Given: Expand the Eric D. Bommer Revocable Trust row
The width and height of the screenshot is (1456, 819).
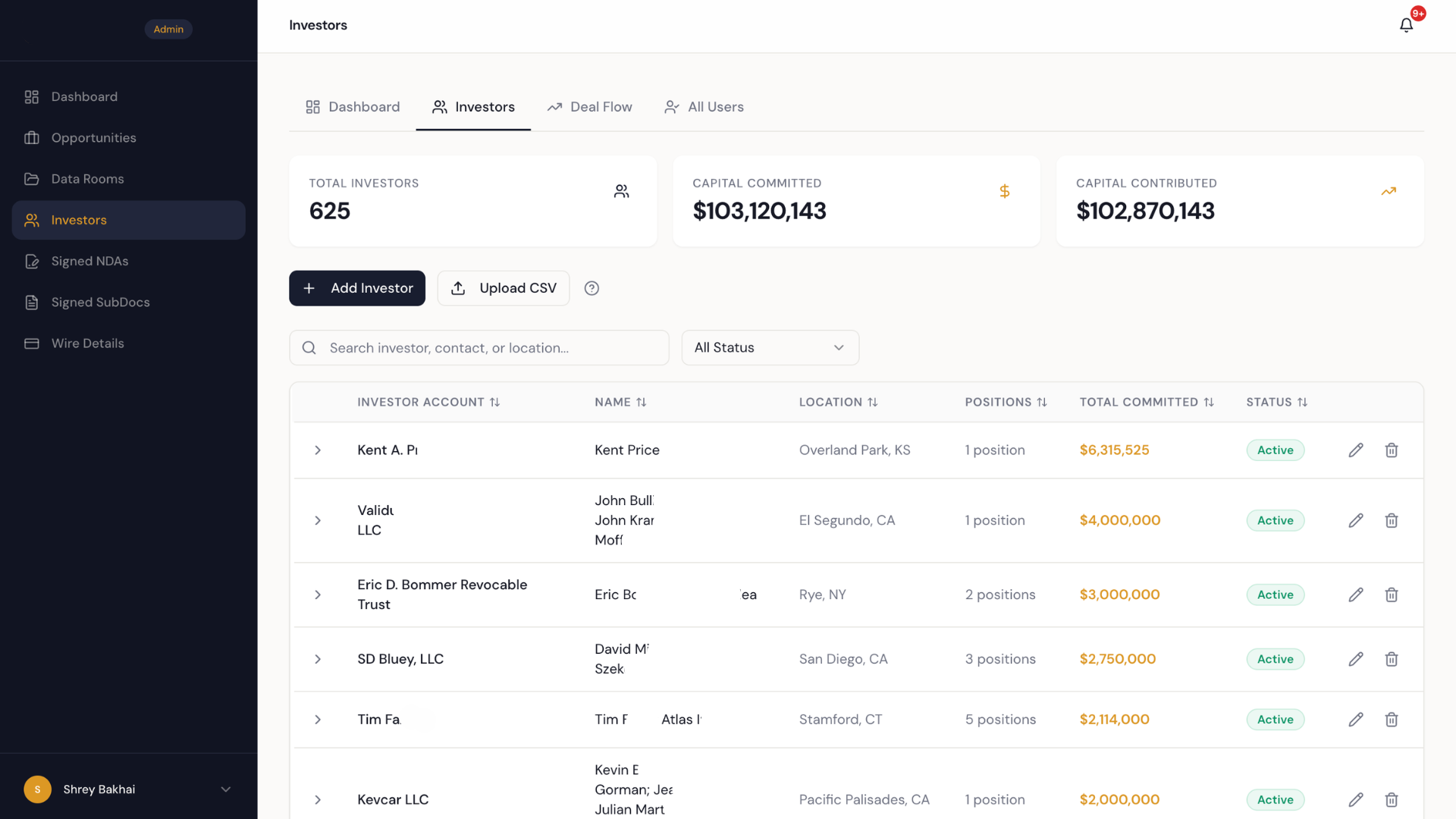Looking at the screenshot, I should pos(318,595).
